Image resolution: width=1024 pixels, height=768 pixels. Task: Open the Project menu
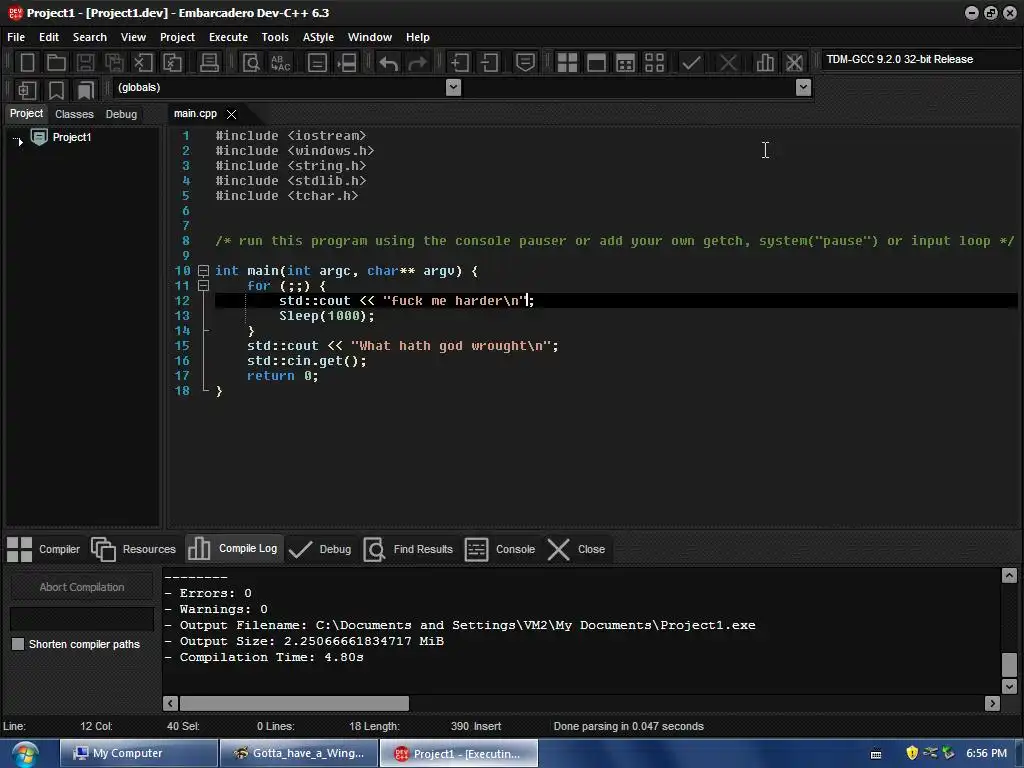coord(178,37)
